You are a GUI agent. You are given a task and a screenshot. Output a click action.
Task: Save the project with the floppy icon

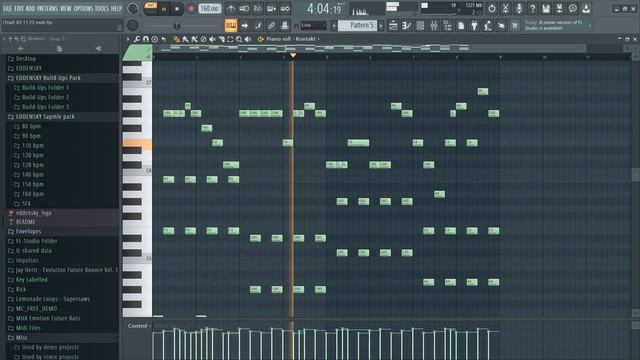(x=546, y=9)
